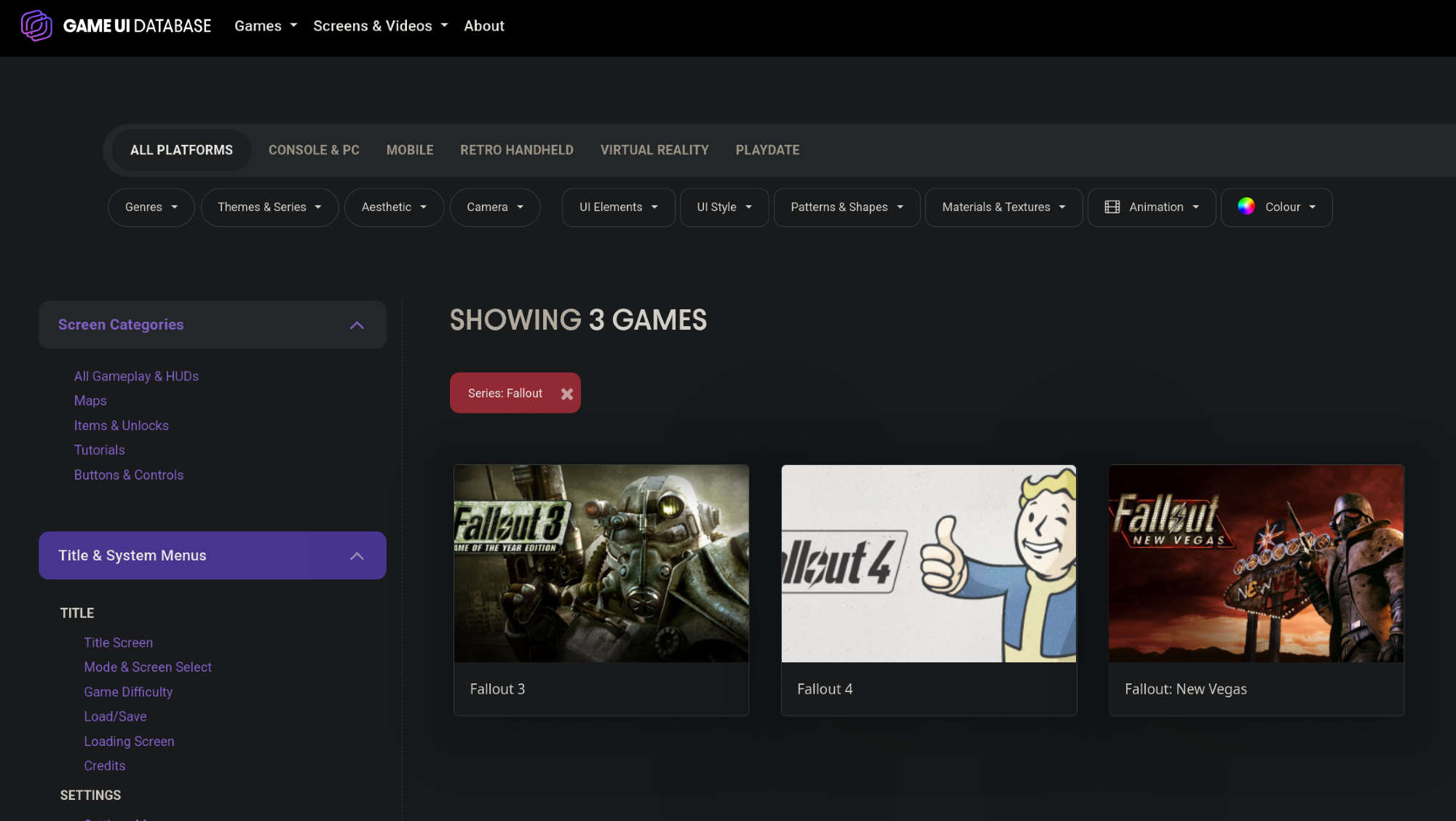Open the About page link
The width and height of the screenshot is (1456, 821).
(484, 26)
